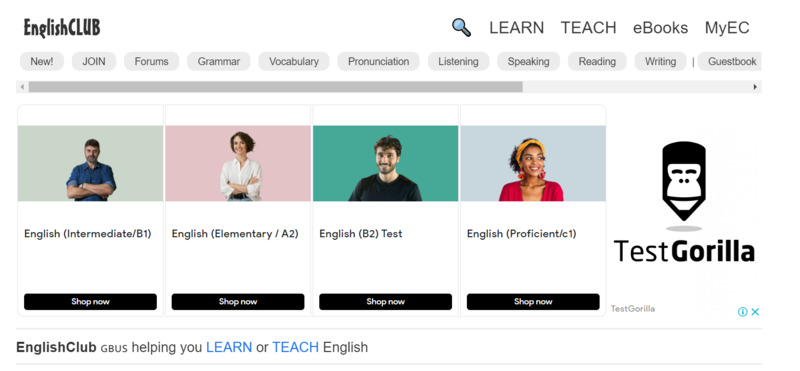Click Shop now under English Intermediate/B1

coord(90,302)
